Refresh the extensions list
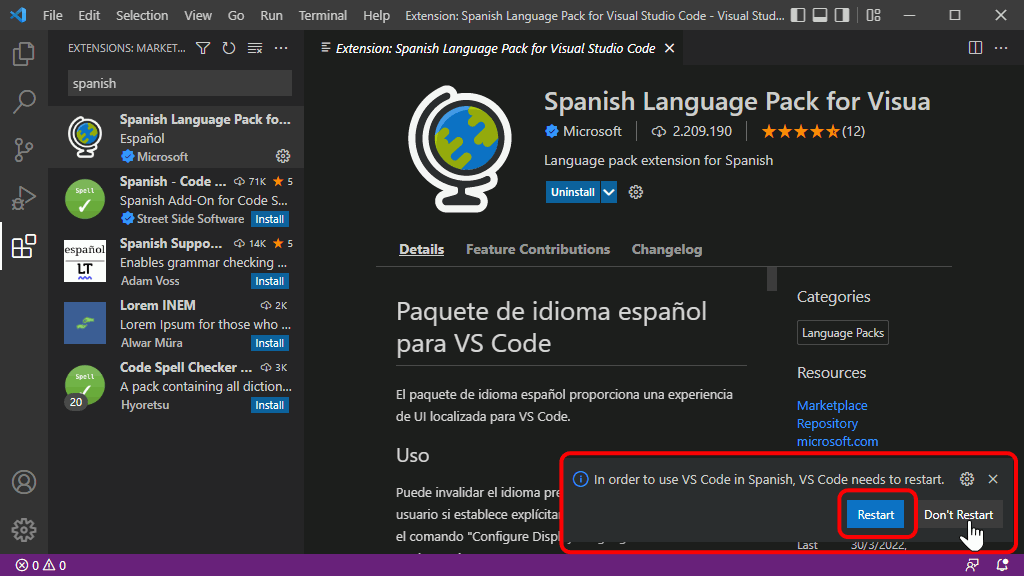 [229, 48]
